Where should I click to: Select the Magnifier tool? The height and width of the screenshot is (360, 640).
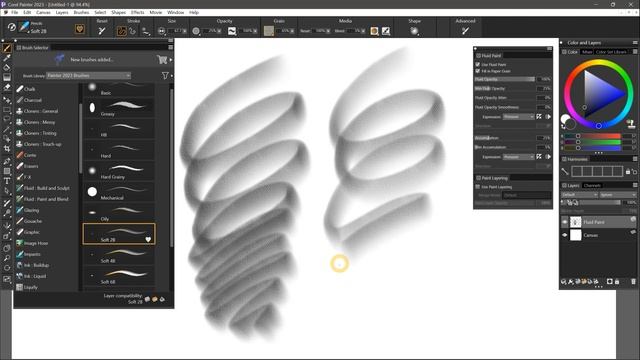pos(7,258)
